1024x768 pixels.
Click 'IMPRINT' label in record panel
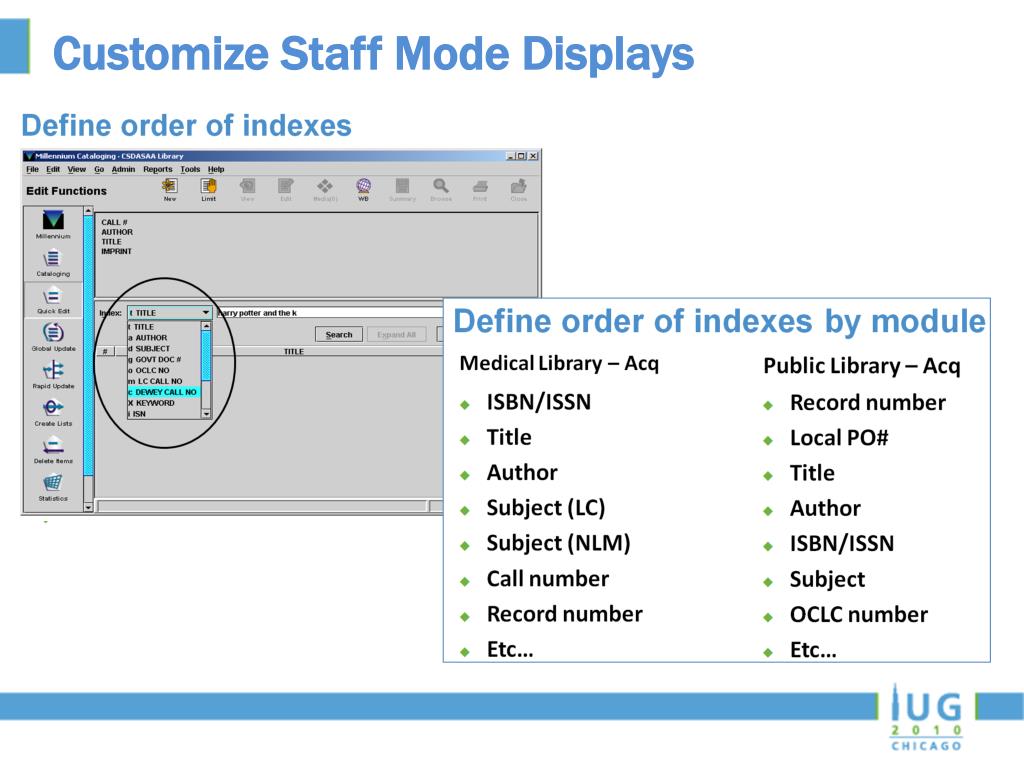point(117,251)
